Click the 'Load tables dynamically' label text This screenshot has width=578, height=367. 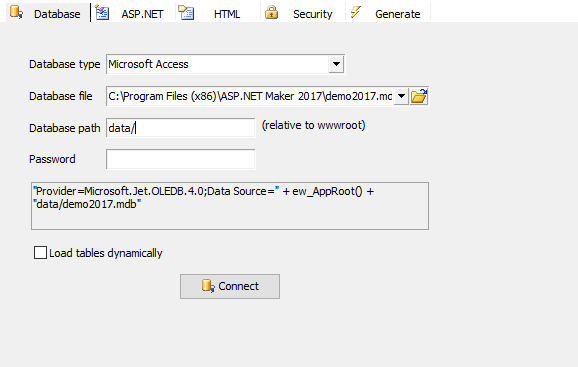tap(106, 253)
